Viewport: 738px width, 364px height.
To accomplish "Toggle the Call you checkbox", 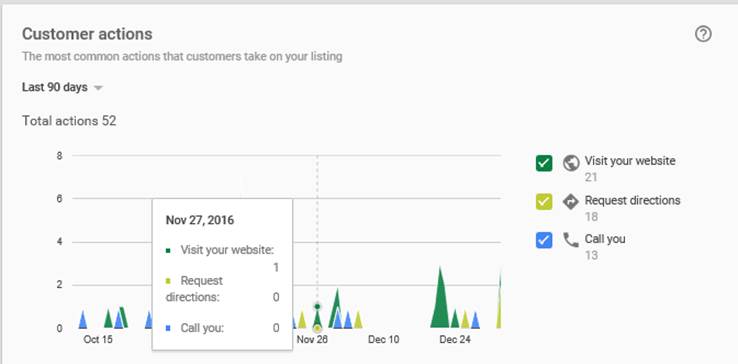I will point(544,240).
